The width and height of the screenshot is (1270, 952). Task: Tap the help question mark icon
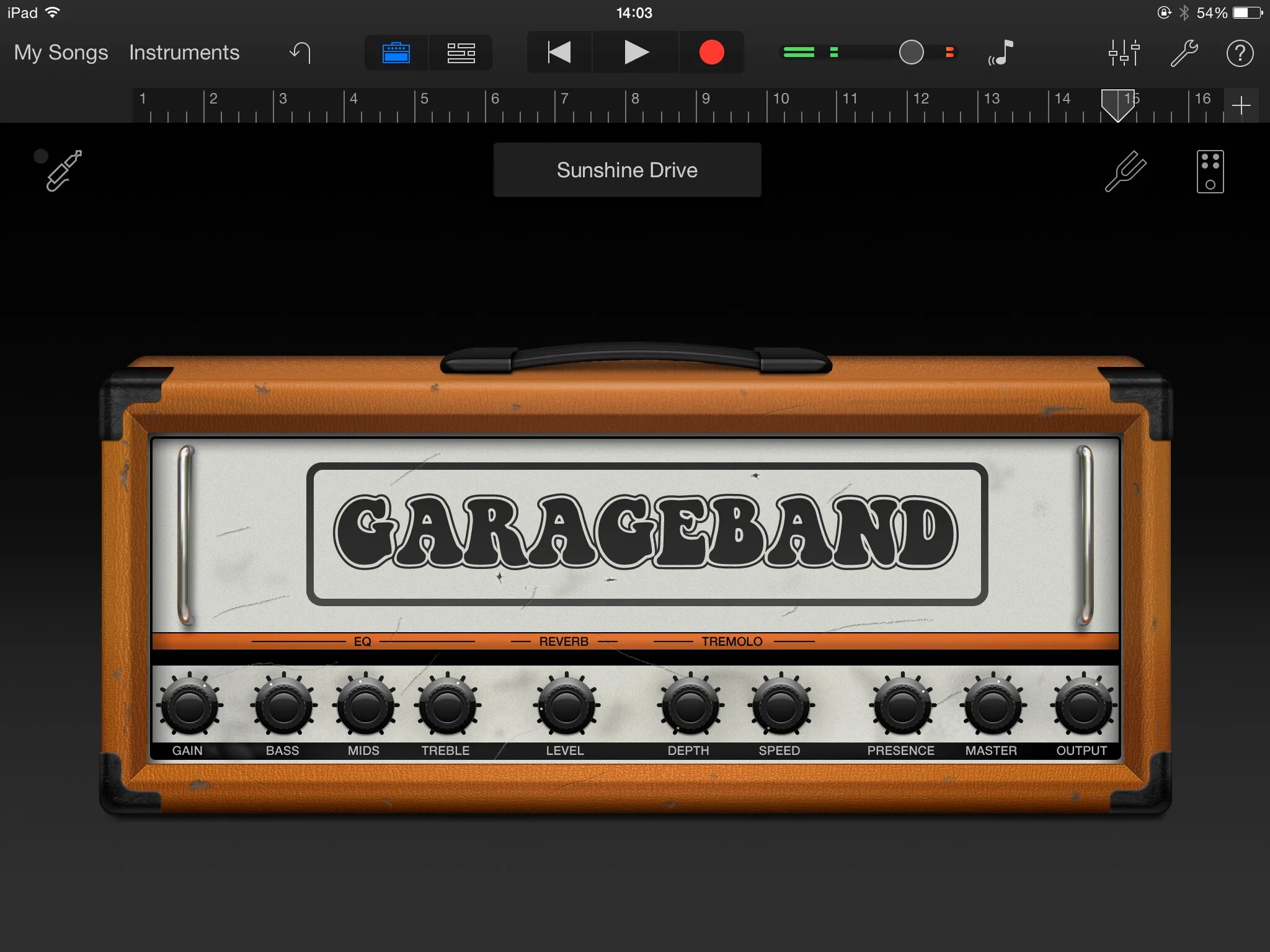(x=1240, y=53)
